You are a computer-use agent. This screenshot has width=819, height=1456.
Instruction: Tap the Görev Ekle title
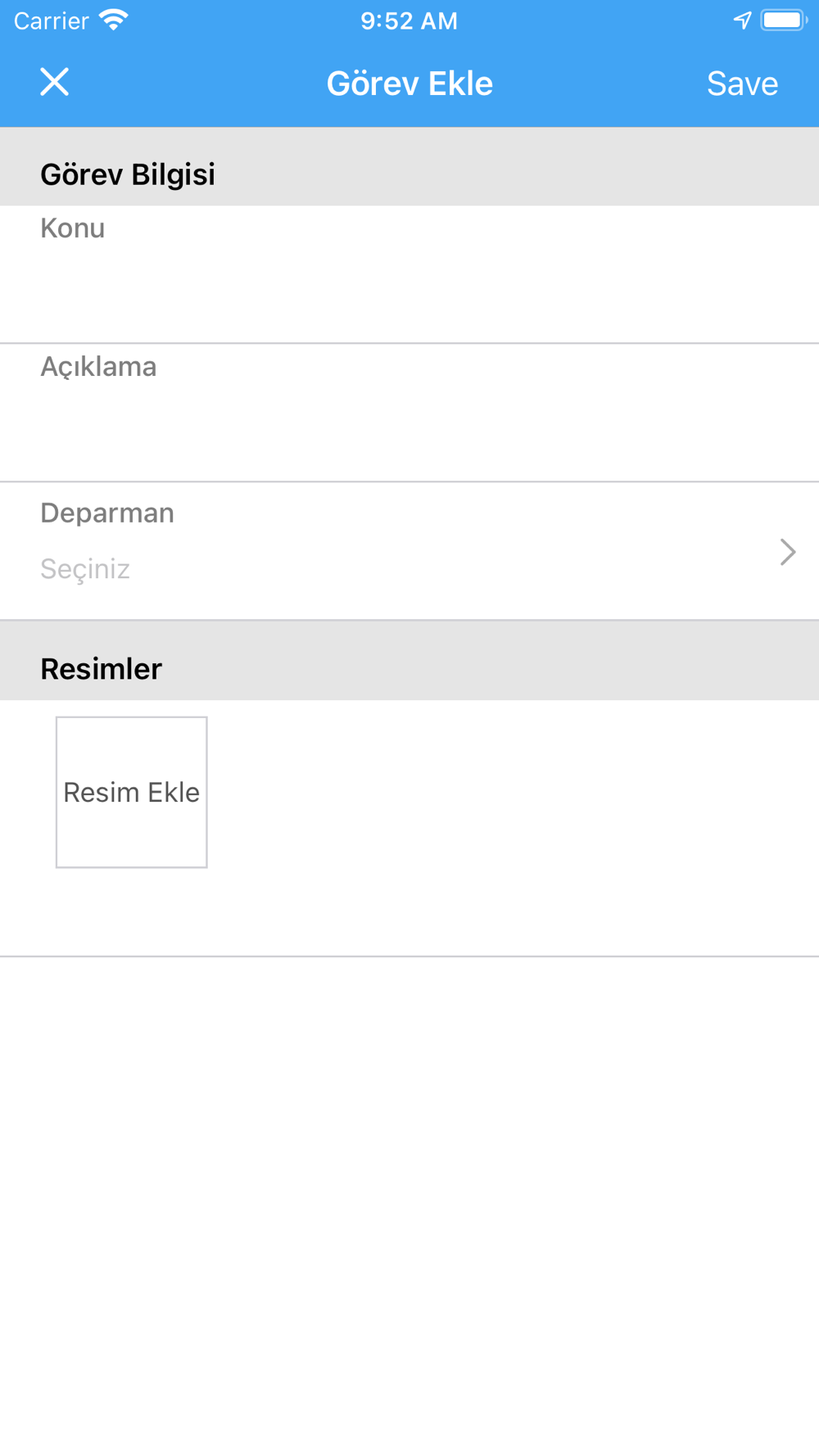pyautogui.click(x=409, y=84)
